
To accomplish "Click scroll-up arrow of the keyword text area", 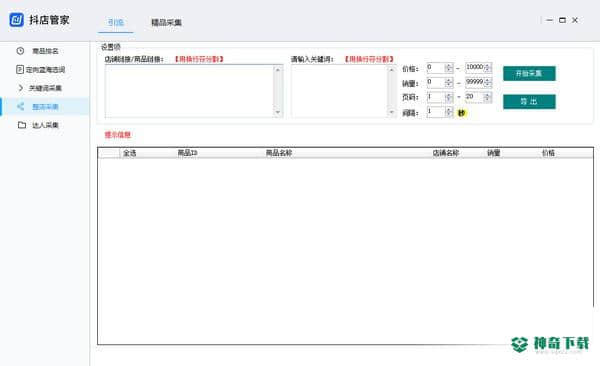I will (x=391, y=69).
